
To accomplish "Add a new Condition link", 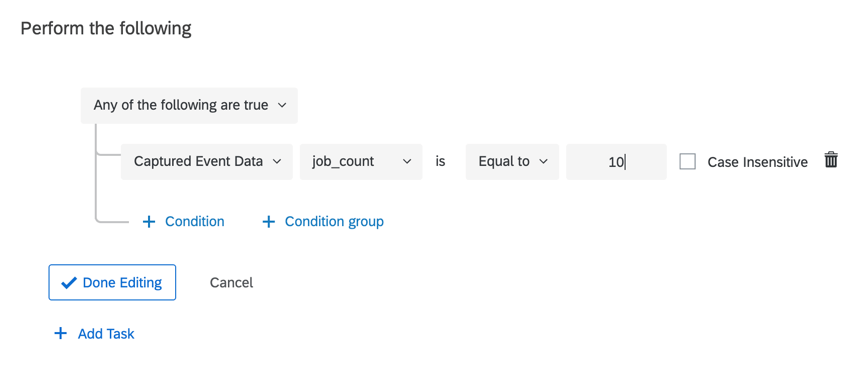I will 183,222.
